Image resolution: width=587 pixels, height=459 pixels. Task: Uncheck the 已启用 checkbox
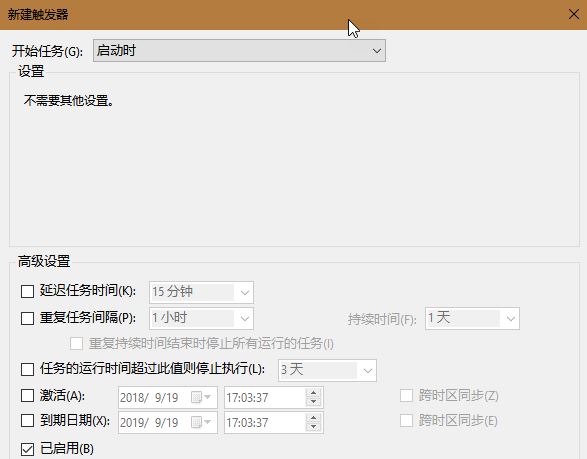pos(27,449)
